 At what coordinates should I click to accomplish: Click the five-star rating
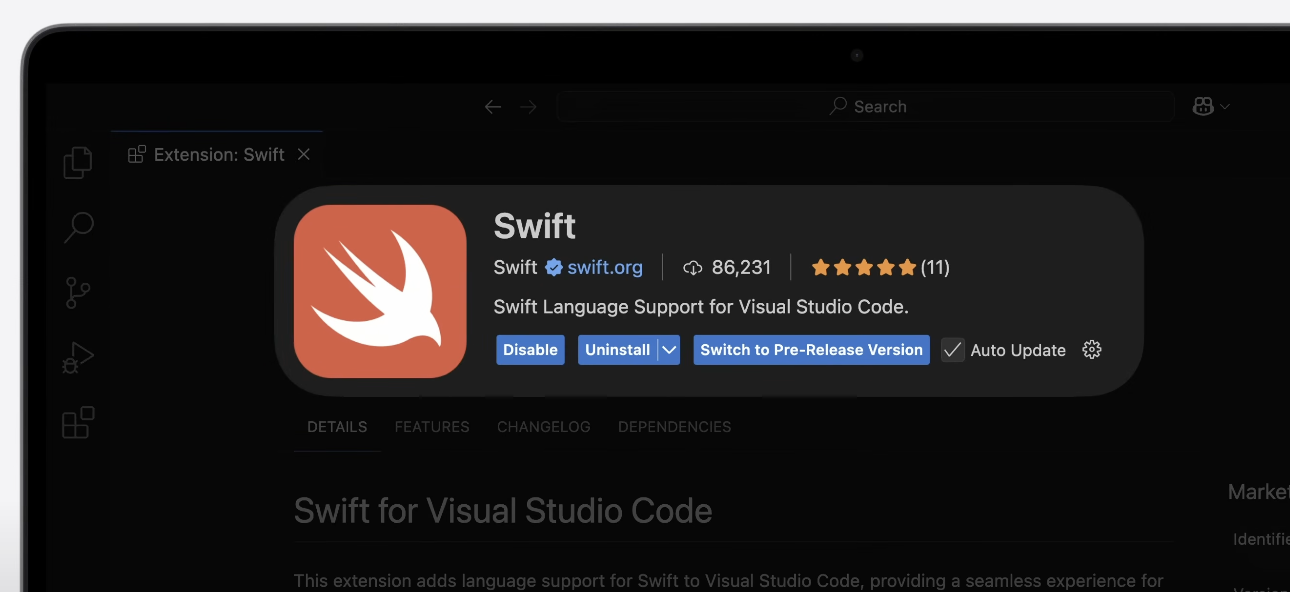(864, 267)
